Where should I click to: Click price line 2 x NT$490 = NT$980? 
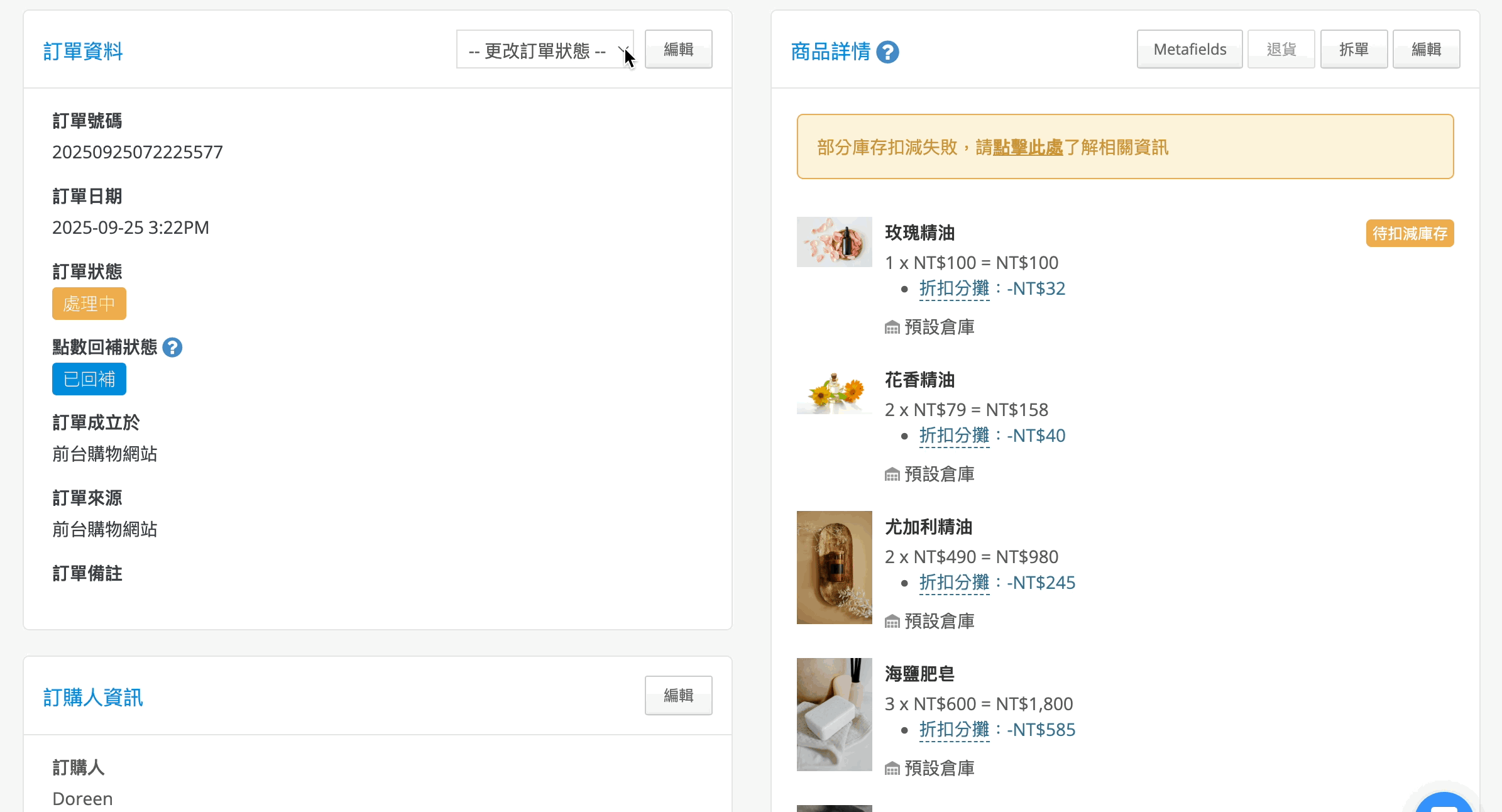pyautogui.click(x=972, y=557)
